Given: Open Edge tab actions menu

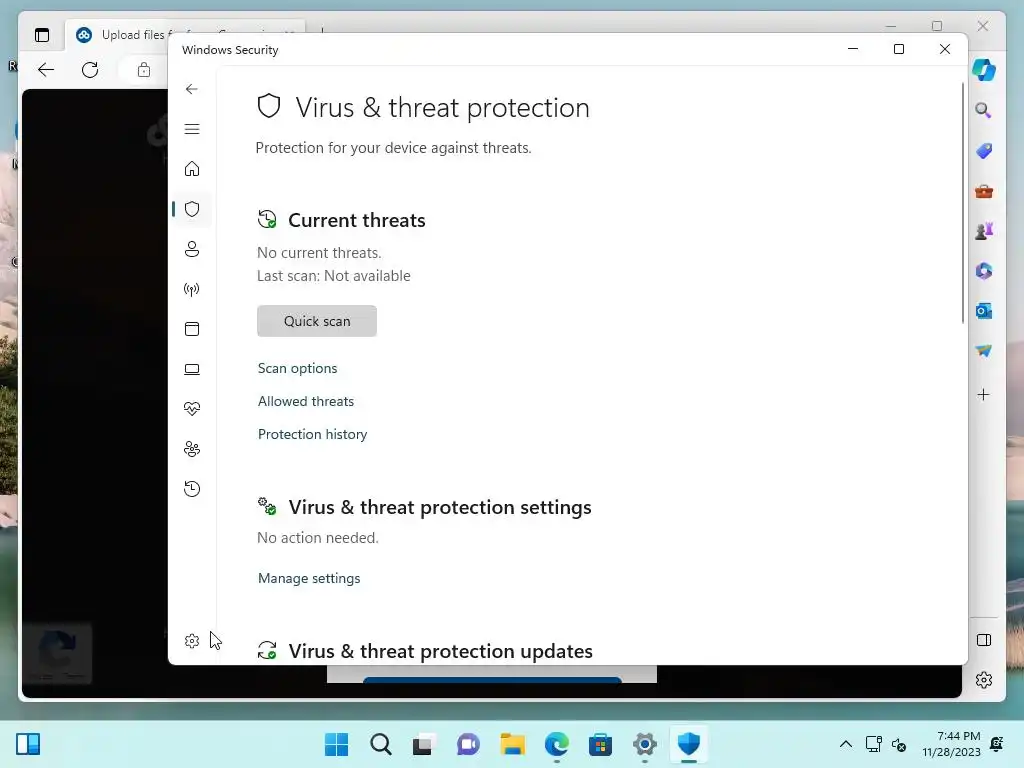Looking at the screenshot, I should tap(42, 35).
